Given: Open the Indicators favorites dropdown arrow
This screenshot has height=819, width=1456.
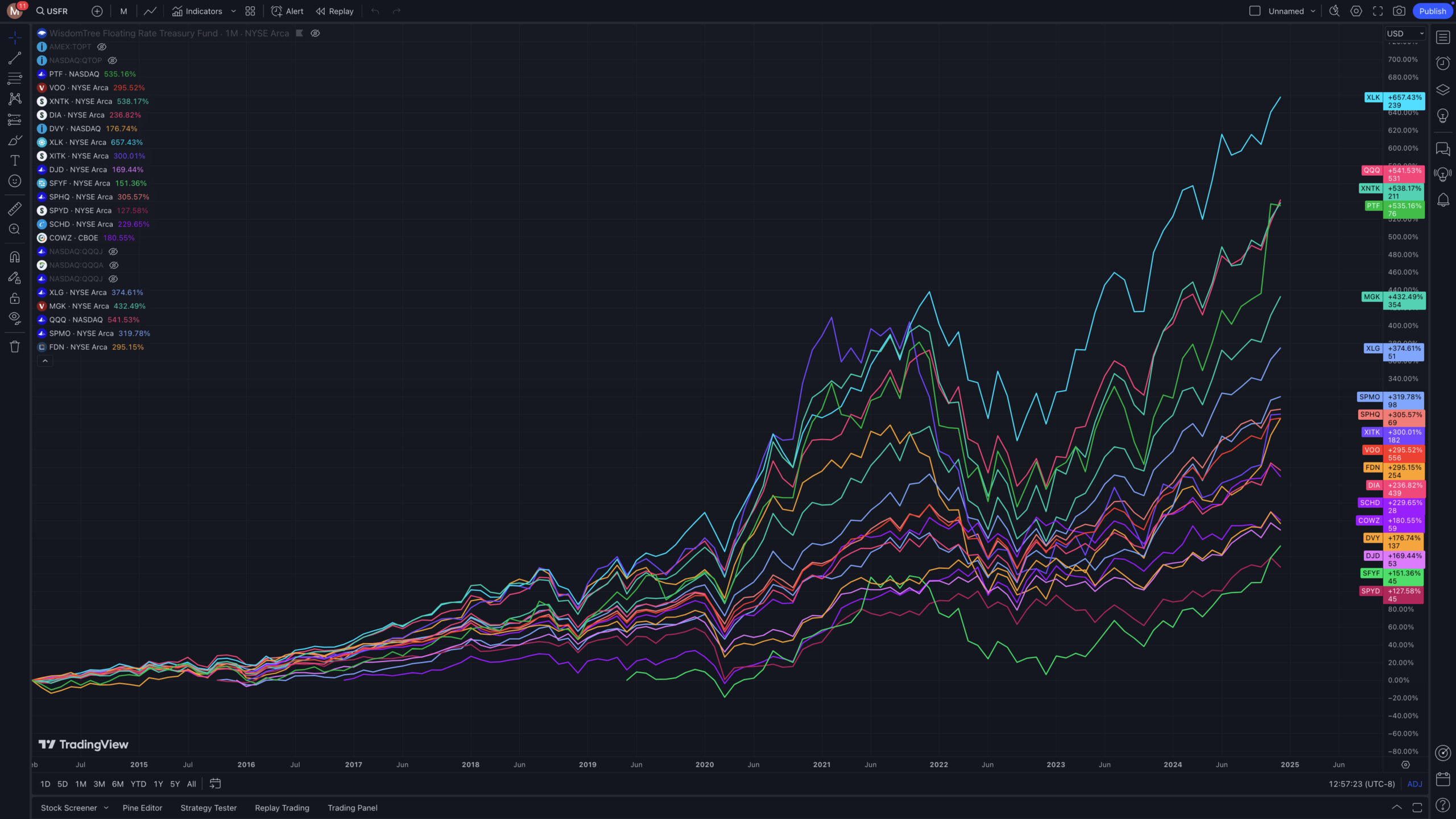Looking at the screenshot, I should [x=233, y=11].
